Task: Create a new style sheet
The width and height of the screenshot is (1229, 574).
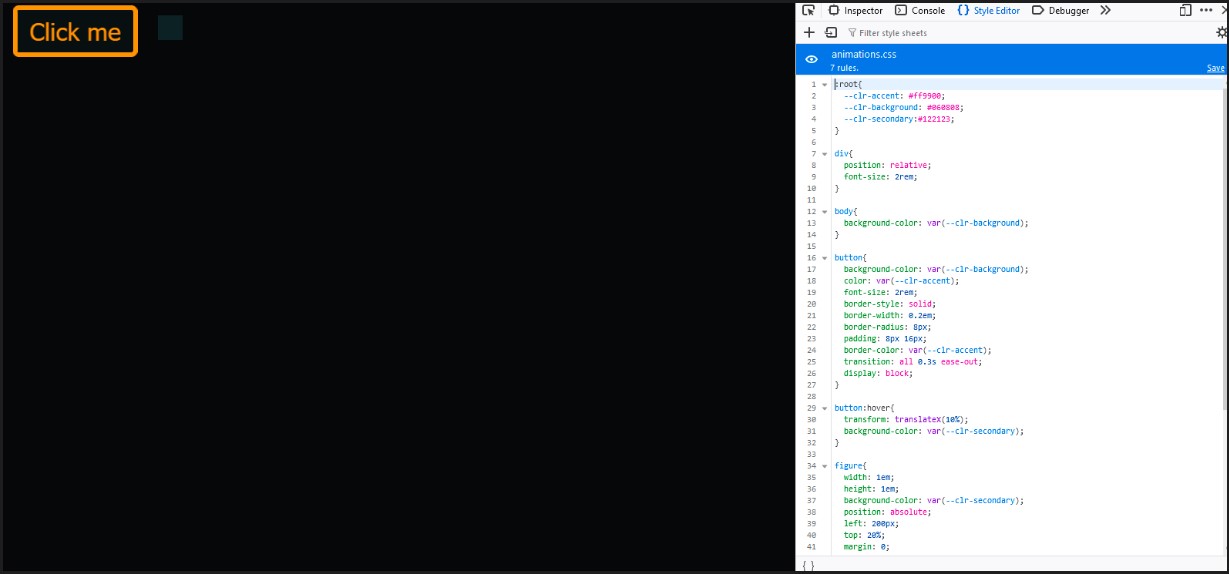Action: coord(809,33)
